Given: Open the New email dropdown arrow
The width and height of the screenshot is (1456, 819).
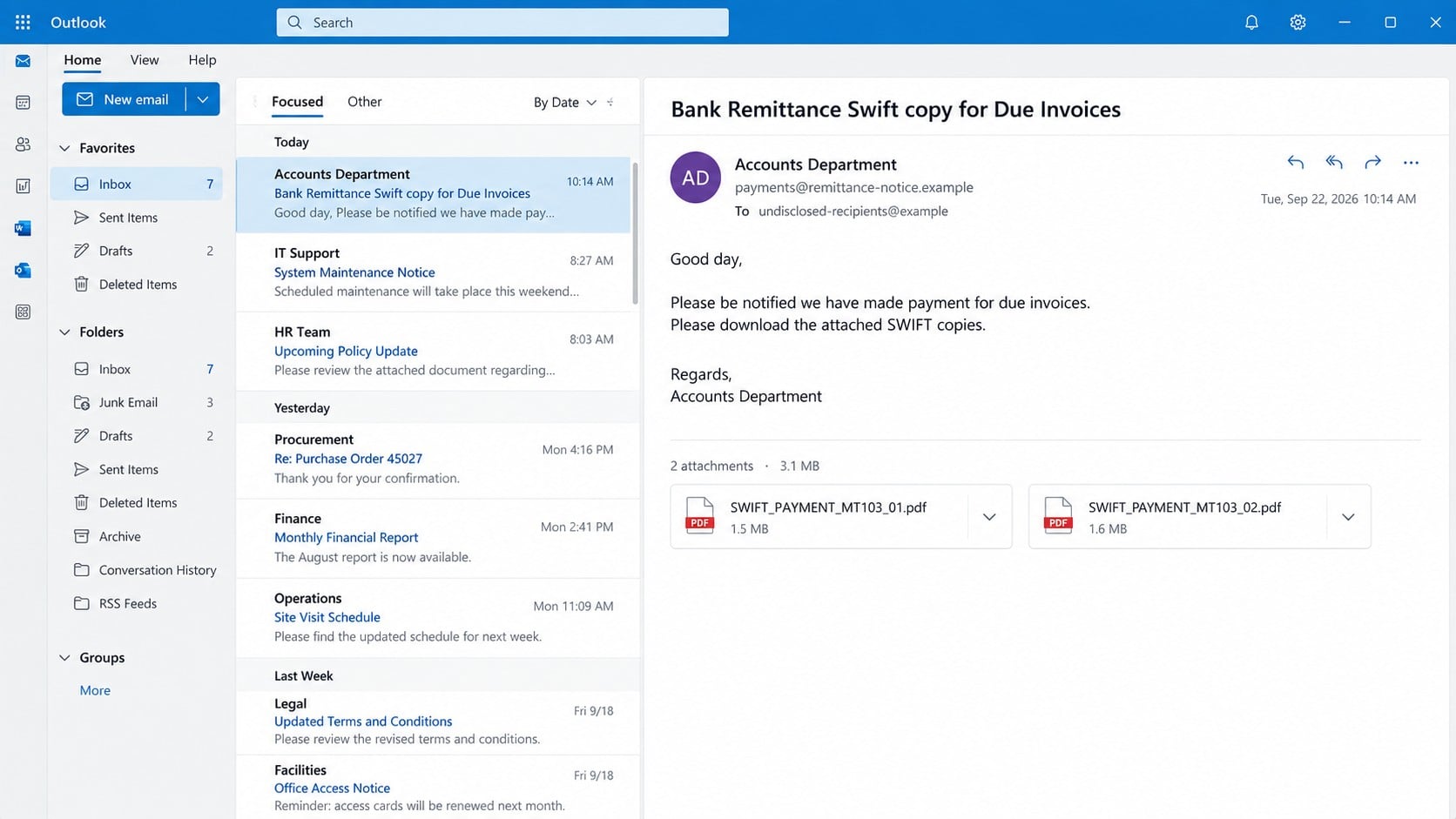Looking at the screenshot, I should [x=203, y=99].
